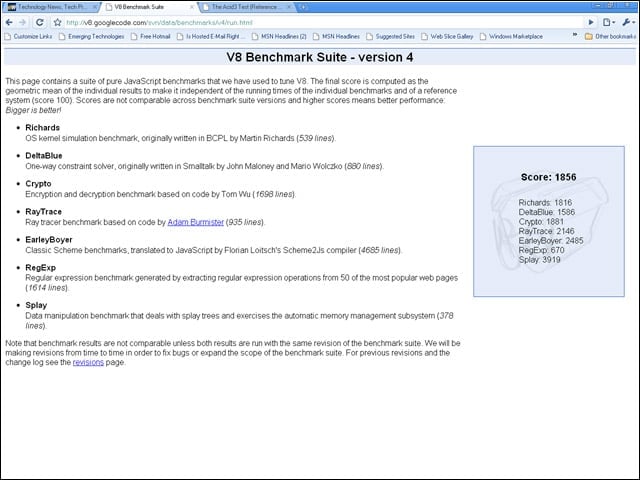Viewport: 640px width, 480px height.
Task: Click the DeltaBlue: 1586 result line
Action: point(547,212)
